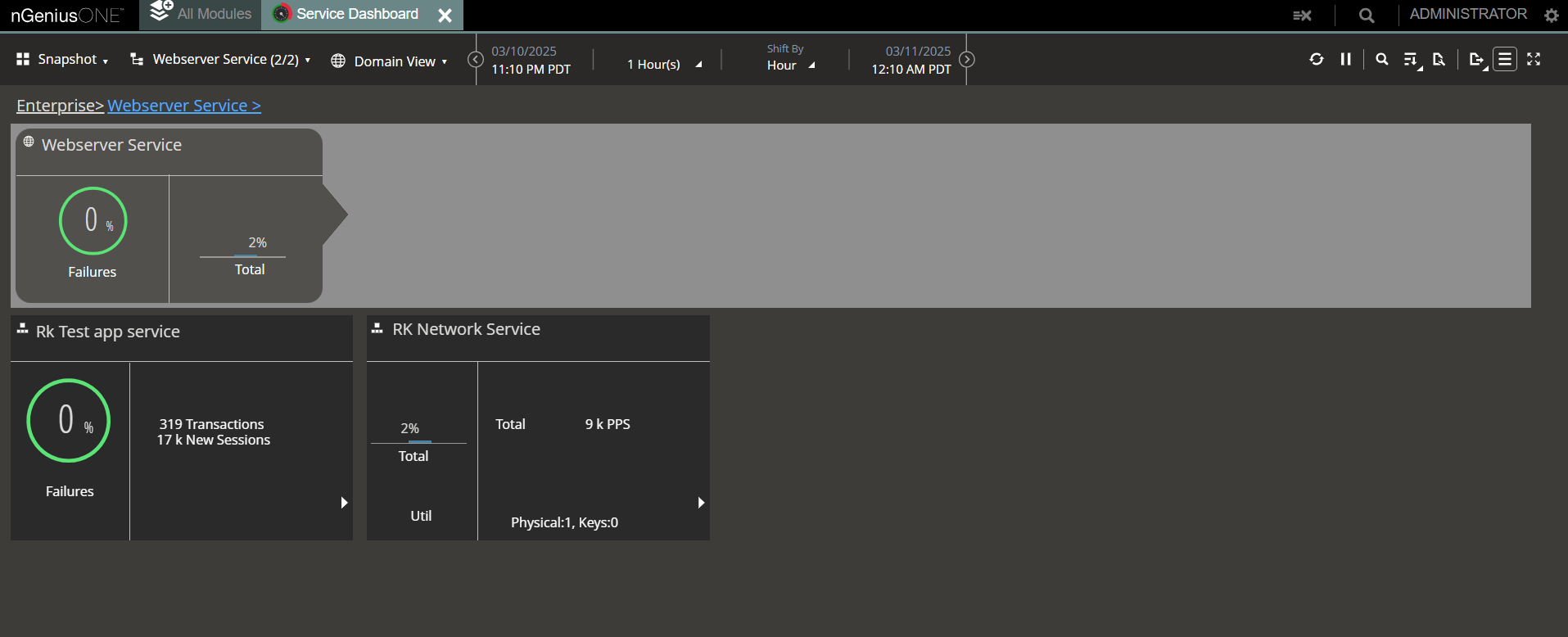Click the service hierarchy icon beside Webserver Service
Viewport: 1568px width, 637px height.
coord(137,59)
